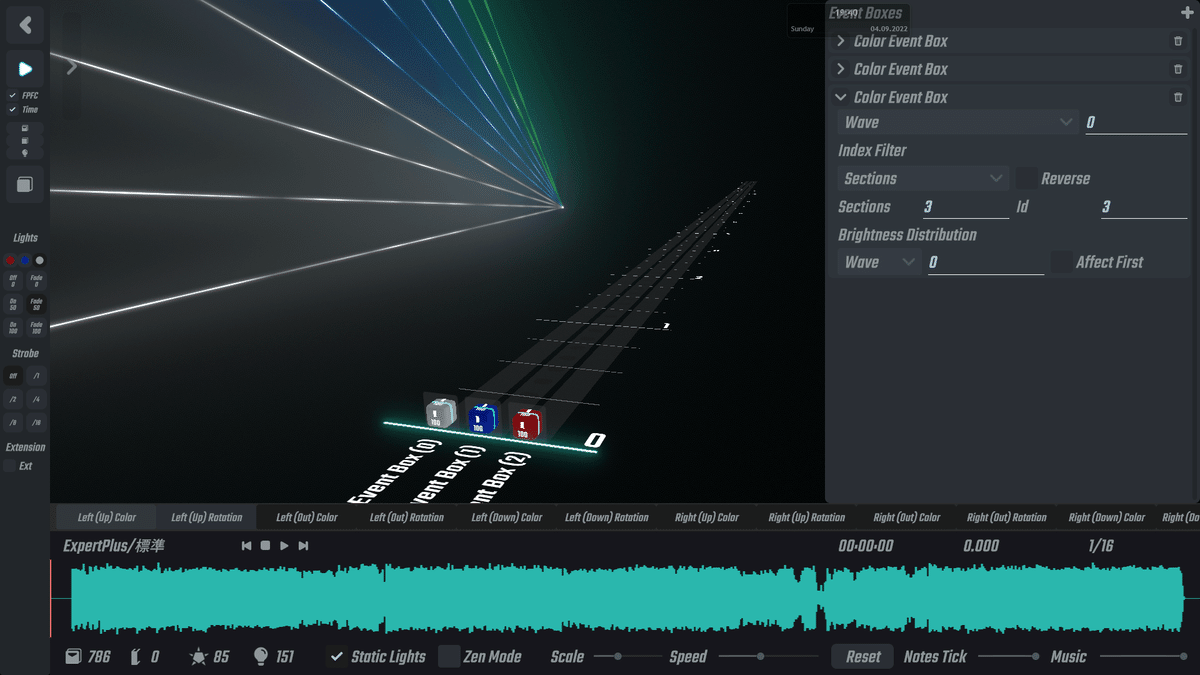The image size is (1200, 675).
Task: Open the Sections index filter dropdown
Action: 923,178
